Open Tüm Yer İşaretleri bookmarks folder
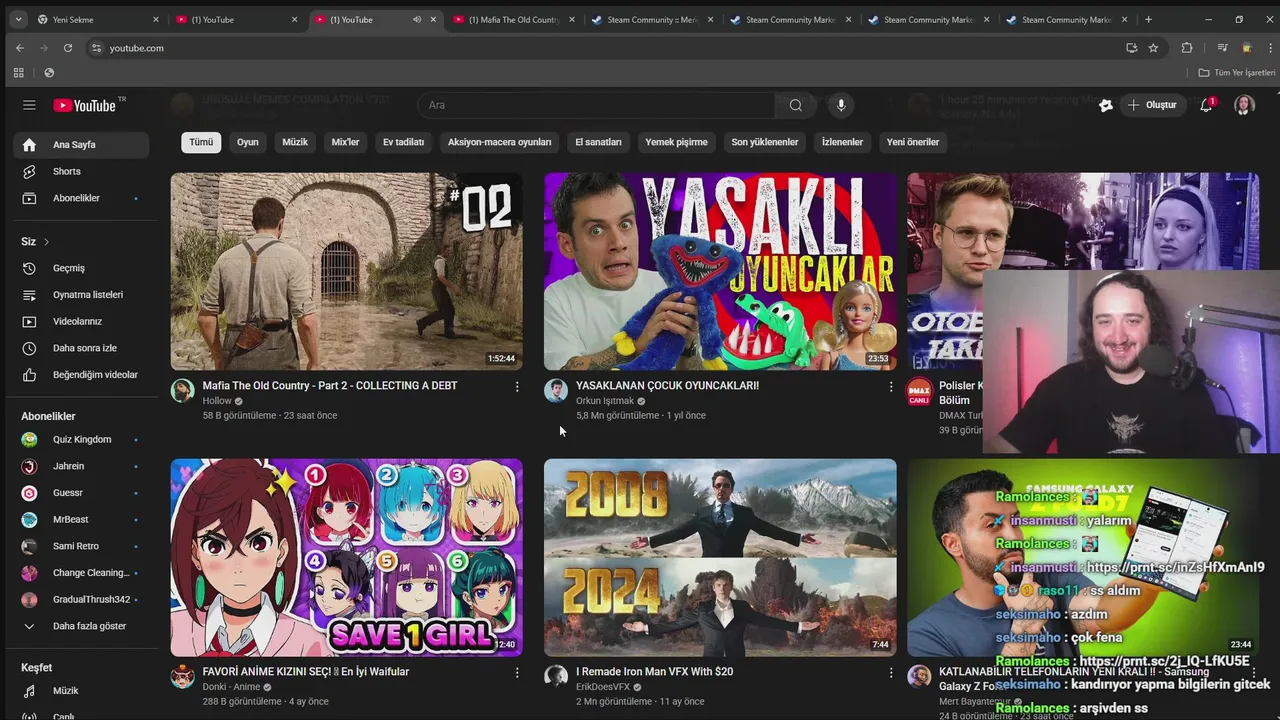Viewport: 1280px width, 720px height. pyautogui.click(x=1237, y=73)
